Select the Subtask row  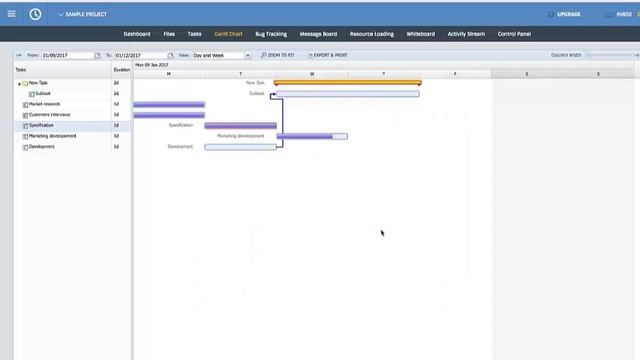point(73,93)
